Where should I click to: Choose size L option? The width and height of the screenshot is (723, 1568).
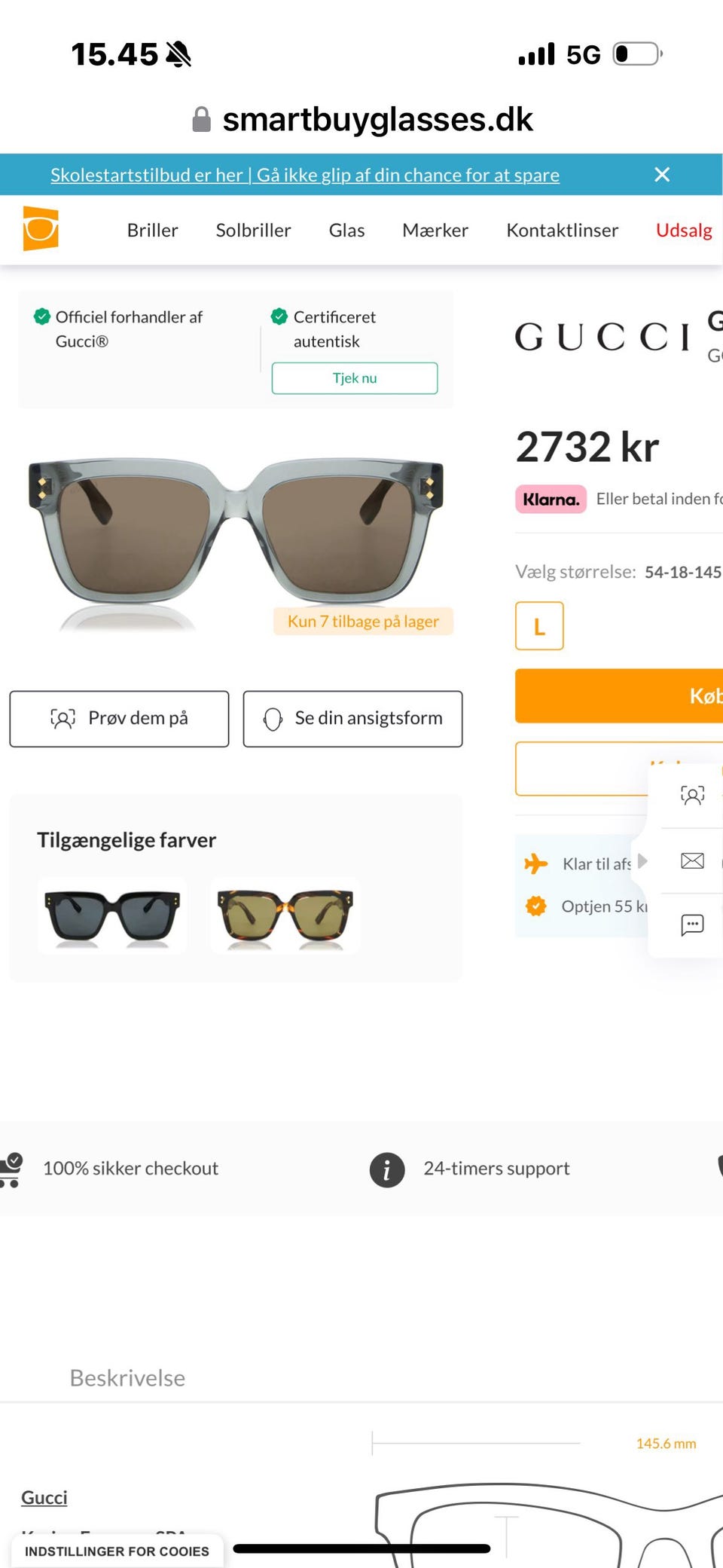(539, 625)
